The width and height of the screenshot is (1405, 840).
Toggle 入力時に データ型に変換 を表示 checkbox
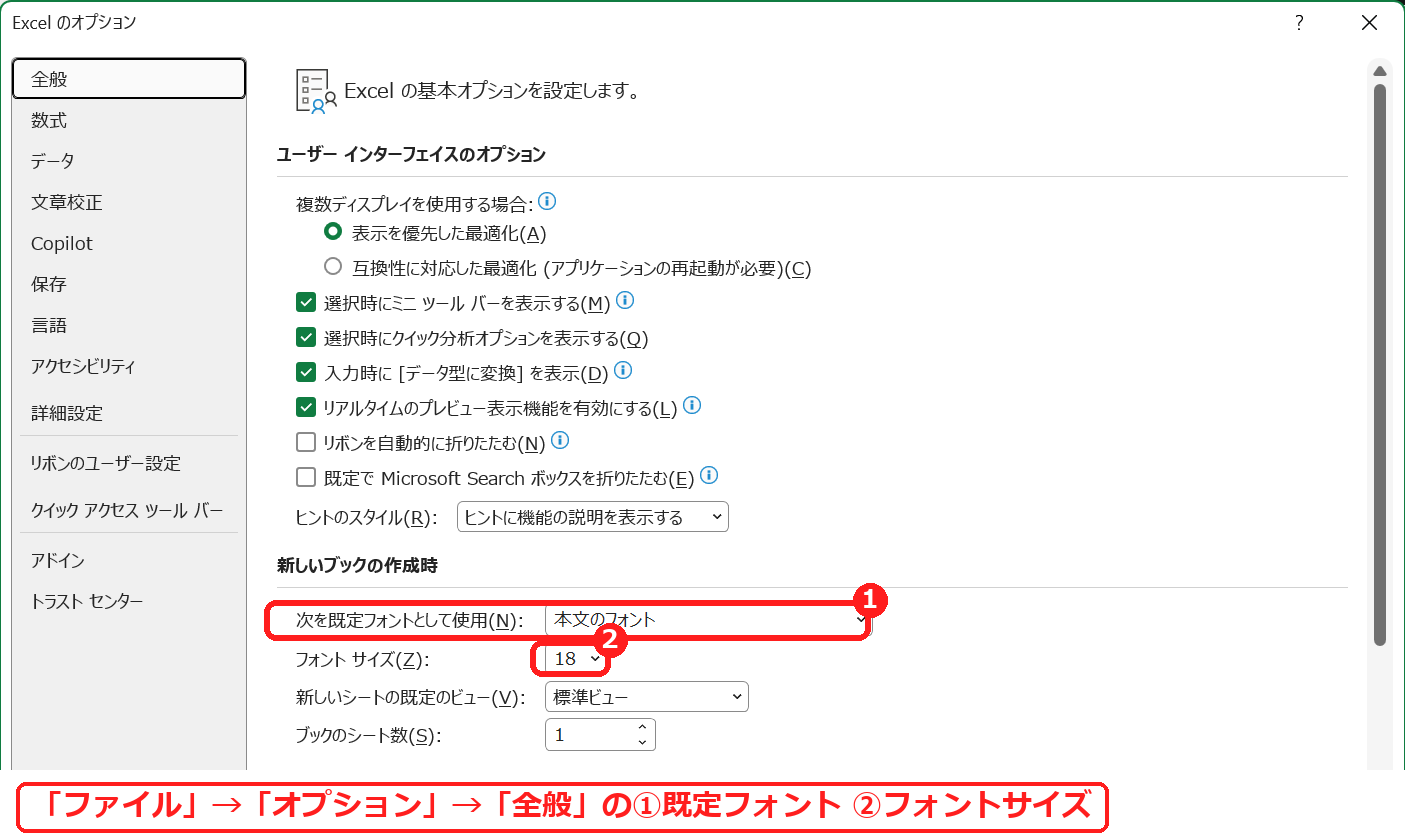coord(306,373)
